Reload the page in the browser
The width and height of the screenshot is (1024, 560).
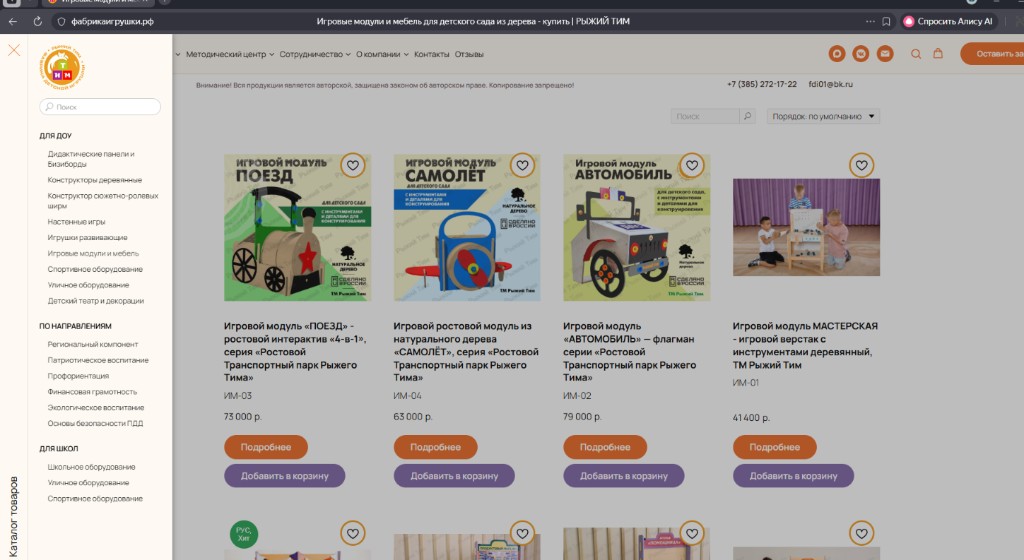[37, 22]
